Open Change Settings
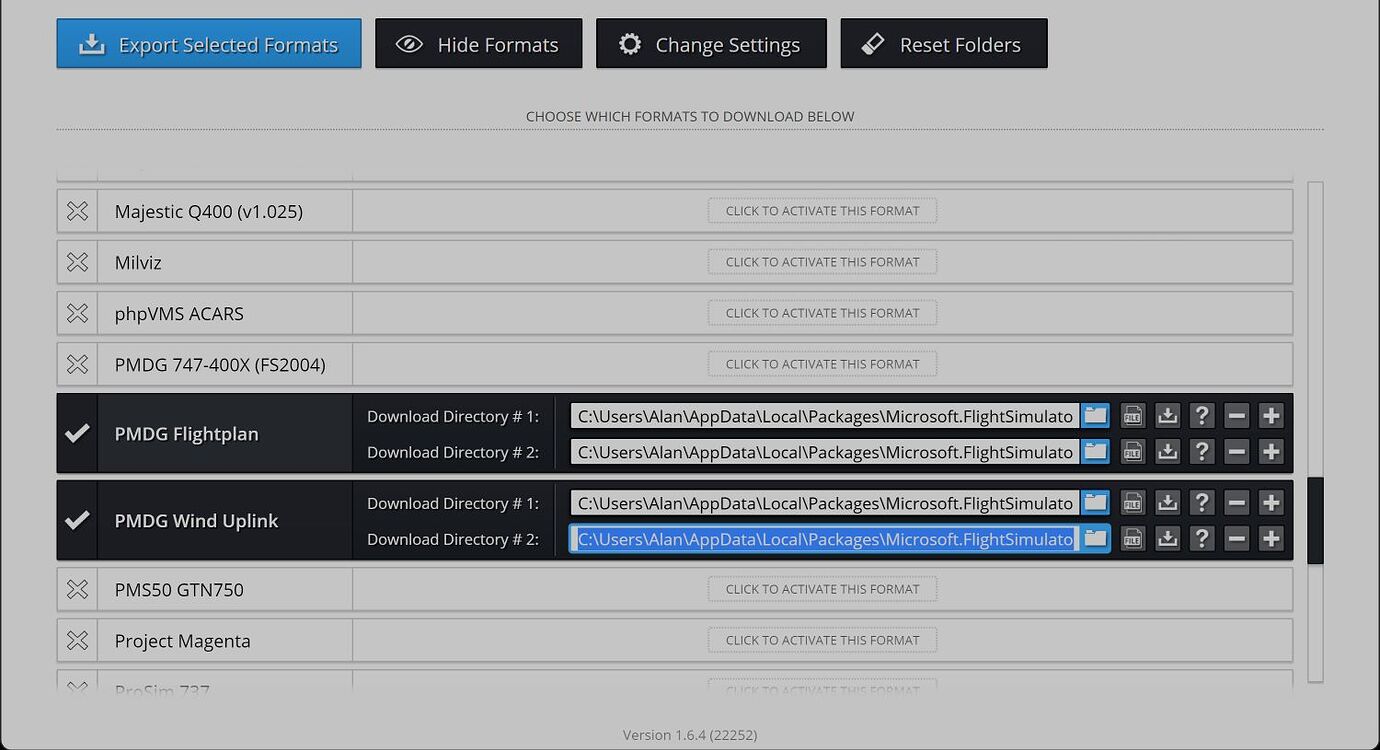The width and height of the screenshot is (1380, 750). [x=711, y=44]
